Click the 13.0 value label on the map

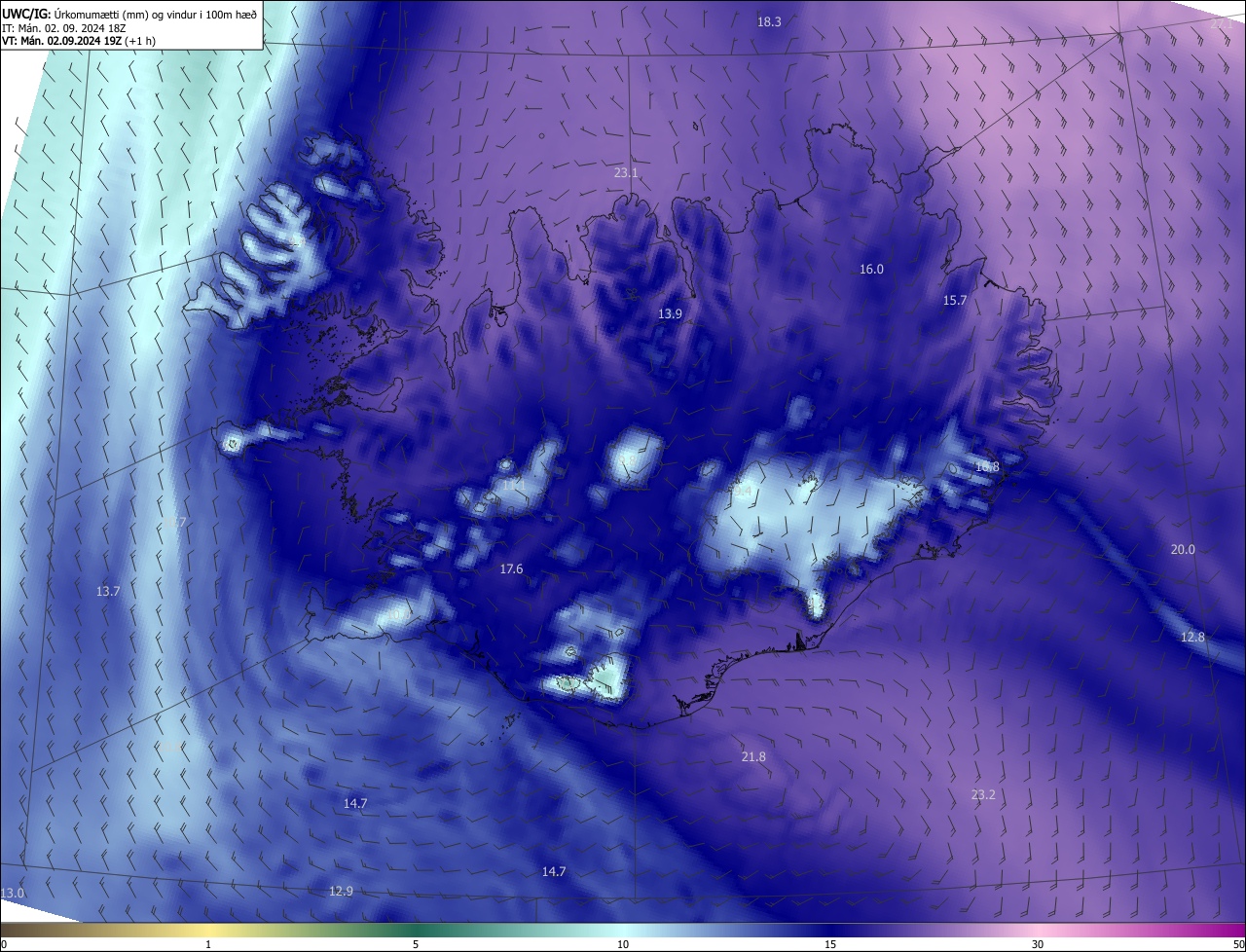point(13,893)
